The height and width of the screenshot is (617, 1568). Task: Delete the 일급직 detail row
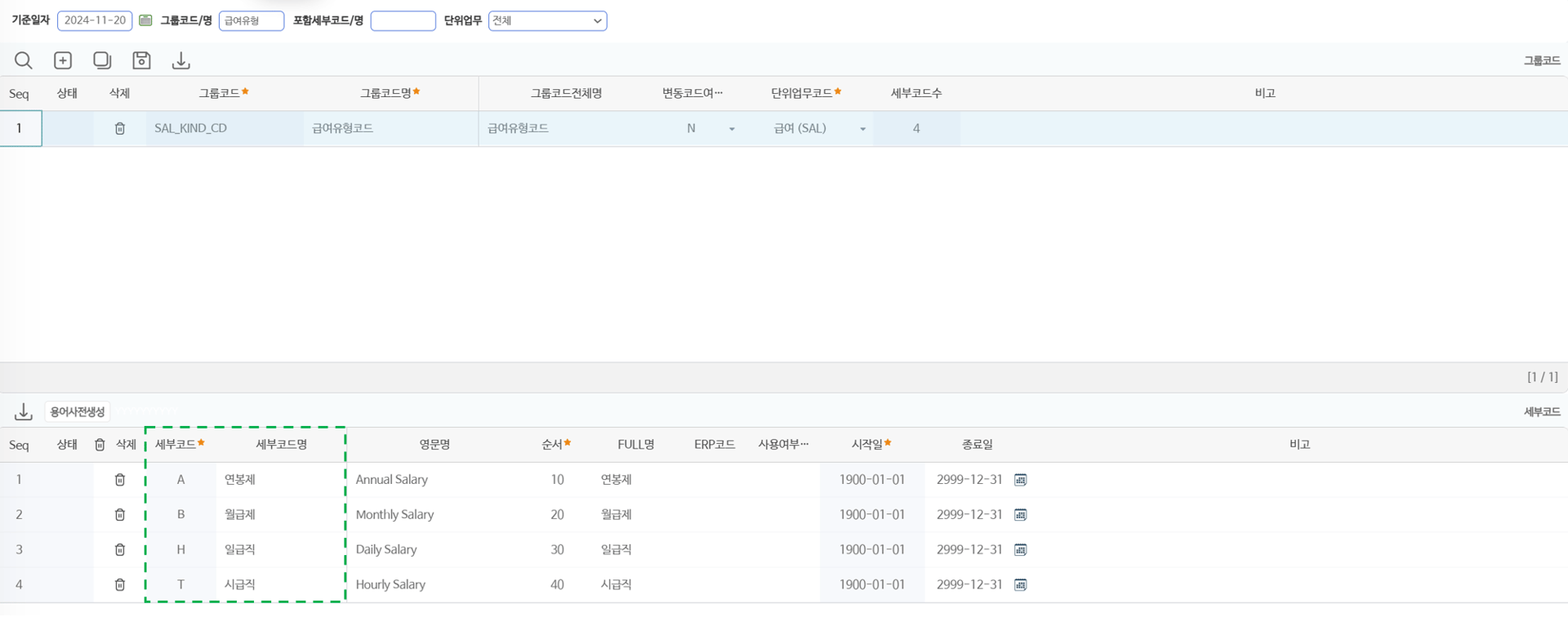(120, 550)
